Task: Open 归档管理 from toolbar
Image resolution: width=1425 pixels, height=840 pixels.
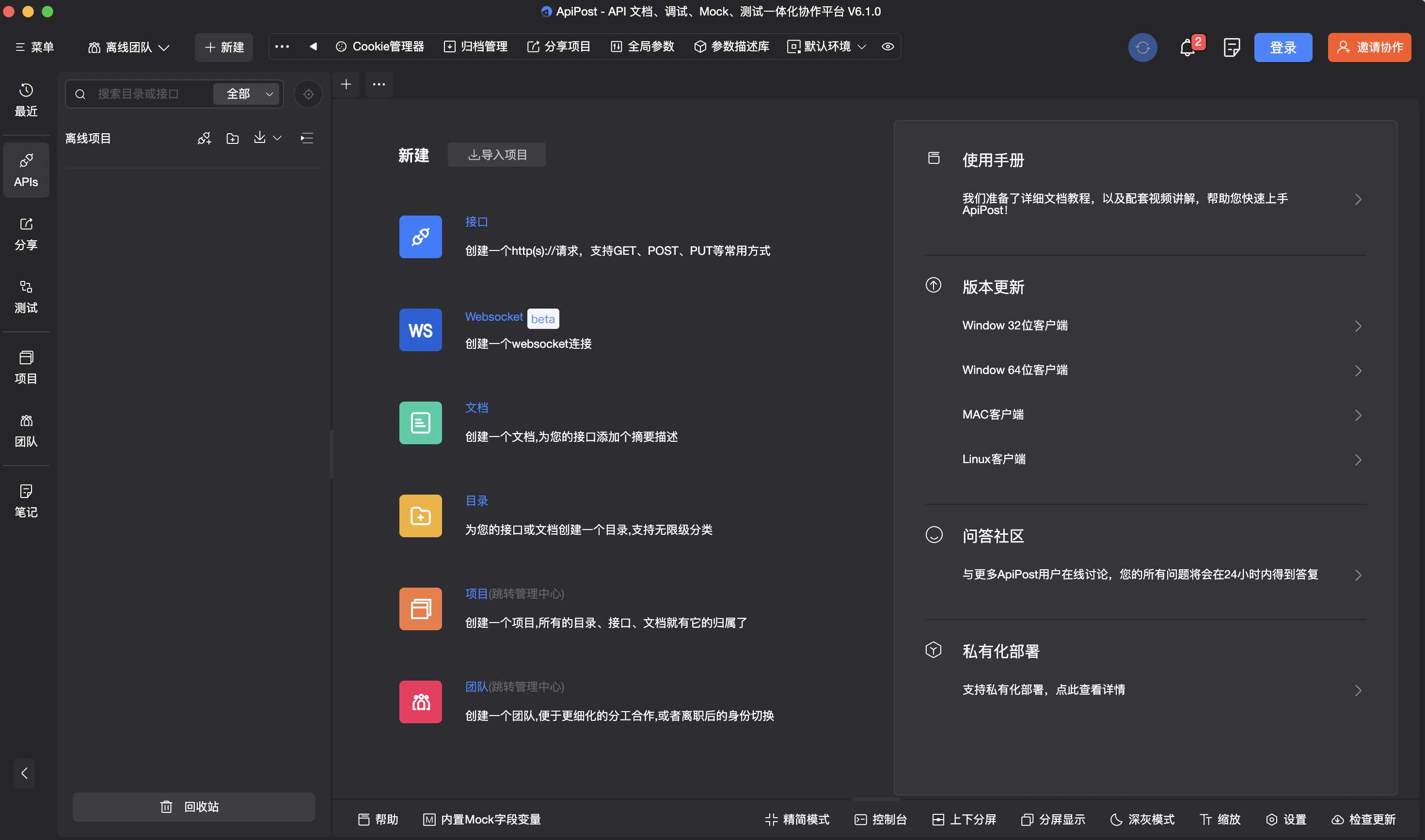Action: coord(475,47)
